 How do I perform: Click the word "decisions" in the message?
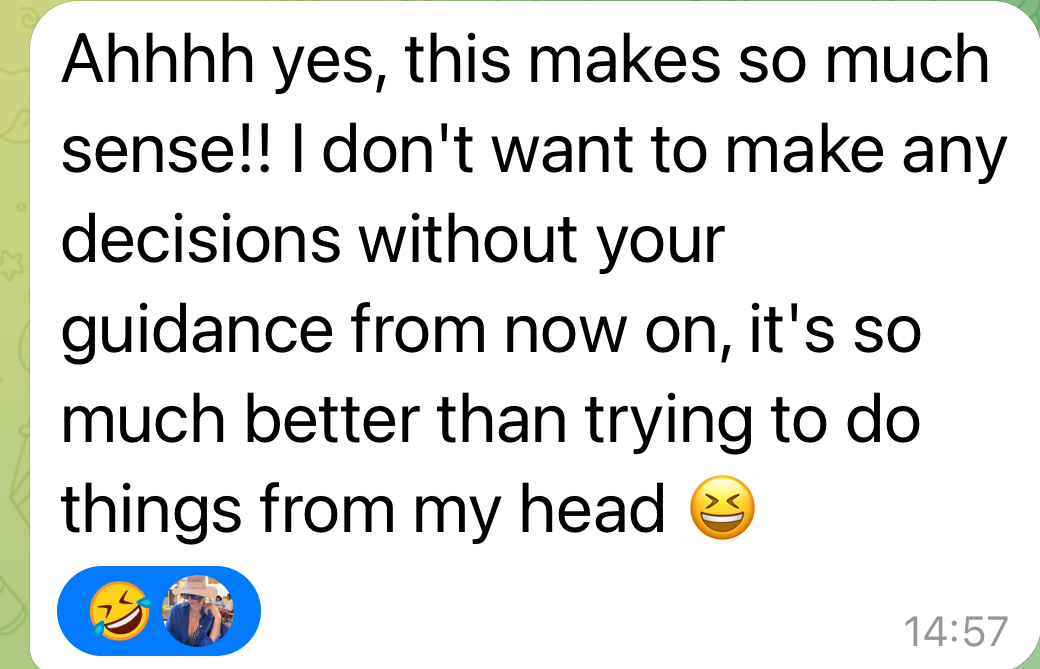(x=201, y=239)
